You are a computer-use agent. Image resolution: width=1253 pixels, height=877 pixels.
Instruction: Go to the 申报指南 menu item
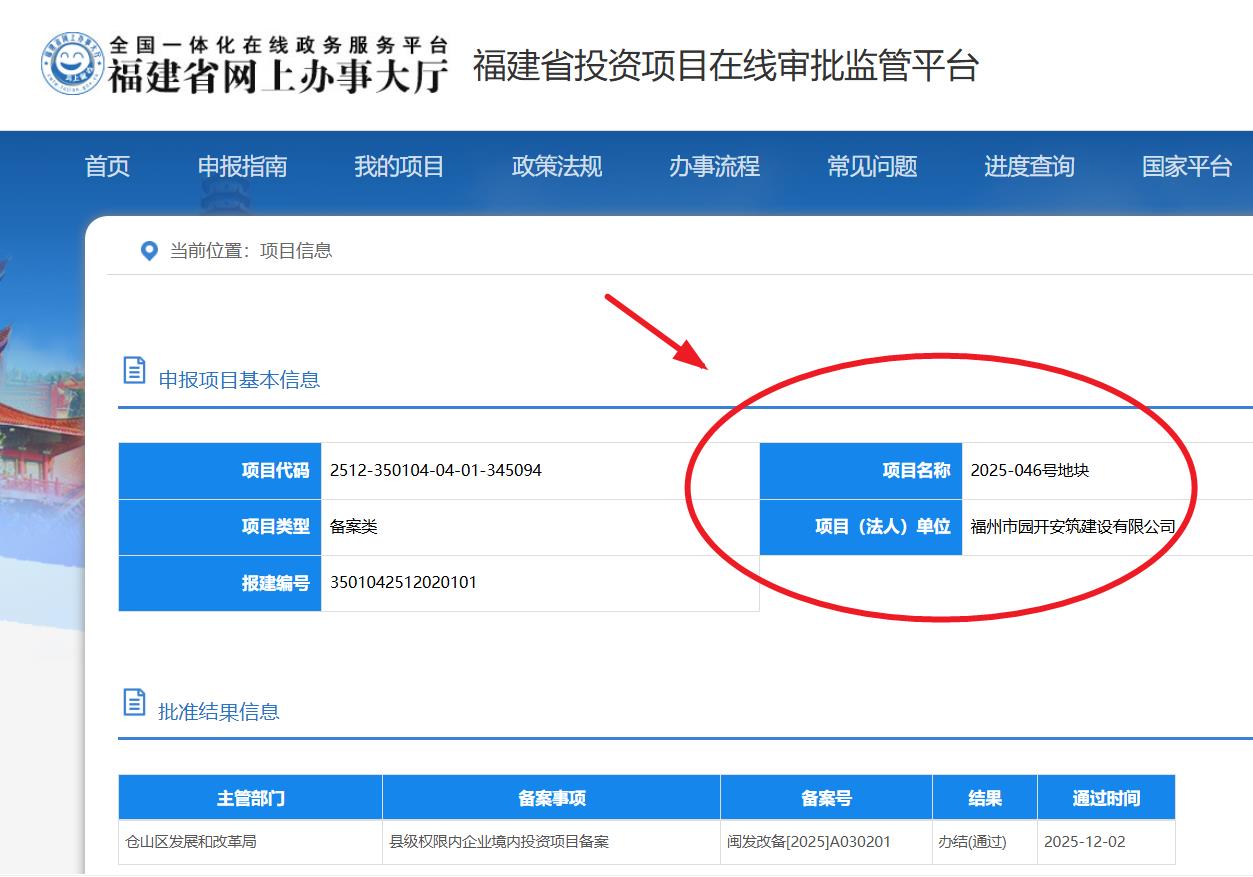point(242,167)
